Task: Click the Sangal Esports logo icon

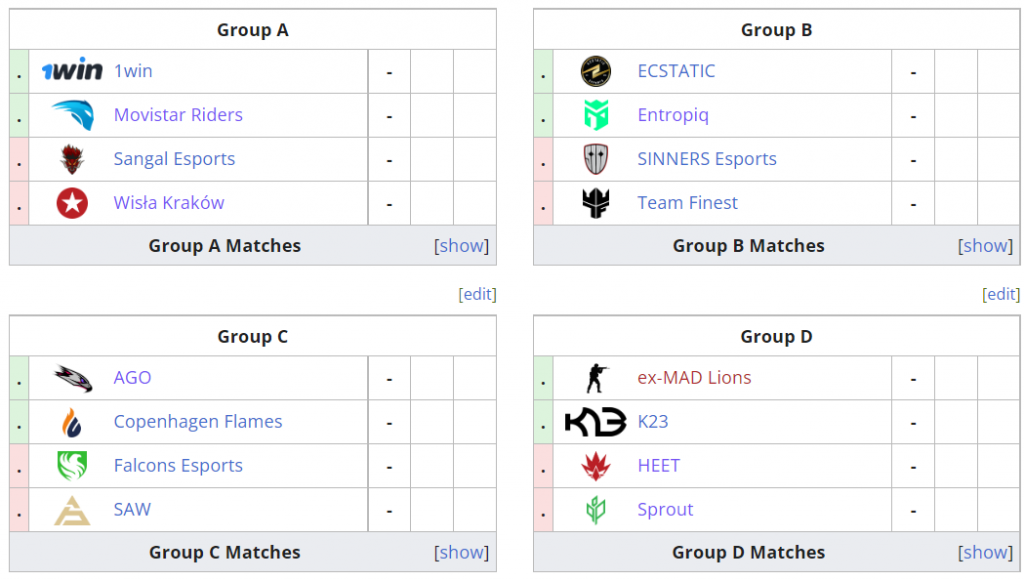Action: [x=72, y=159]
